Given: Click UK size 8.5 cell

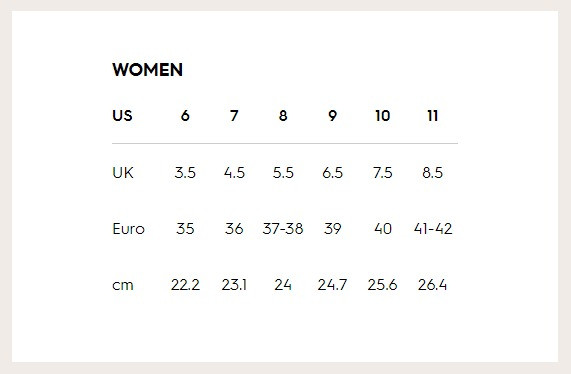Looking at the screenshot, I should (433, 173).
